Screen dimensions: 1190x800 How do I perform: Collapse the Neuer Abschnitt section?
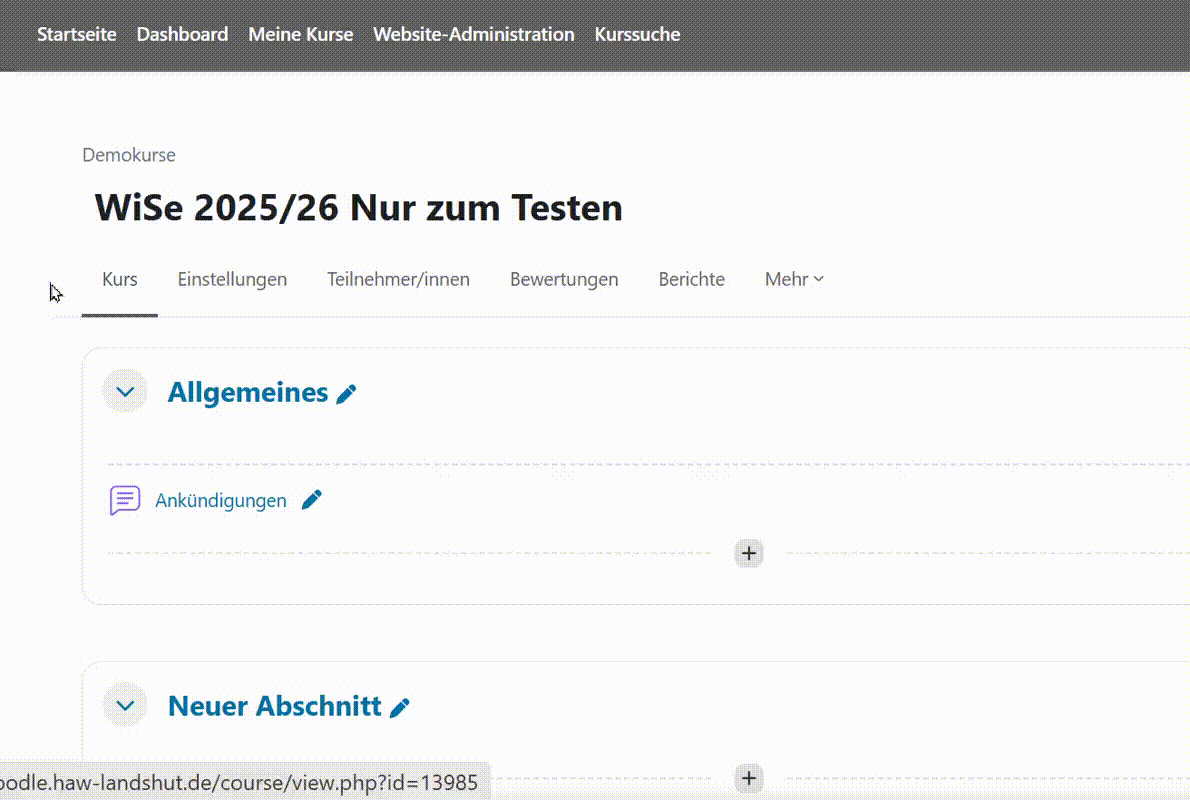(x=125, y=705)
